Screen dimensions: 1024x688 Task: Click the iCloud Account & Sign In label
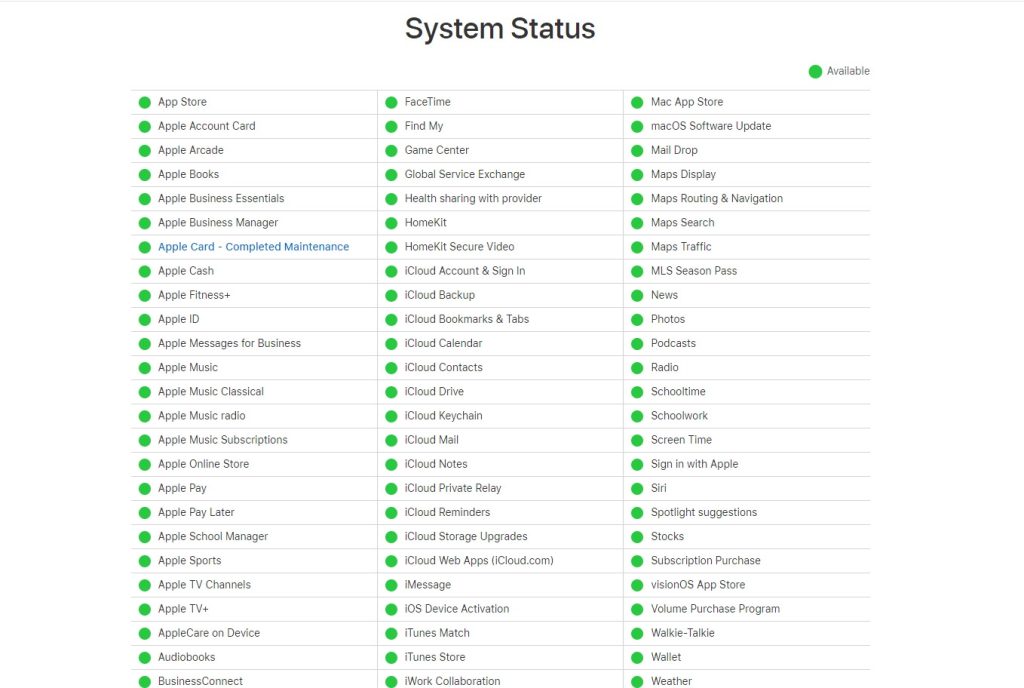465,271
